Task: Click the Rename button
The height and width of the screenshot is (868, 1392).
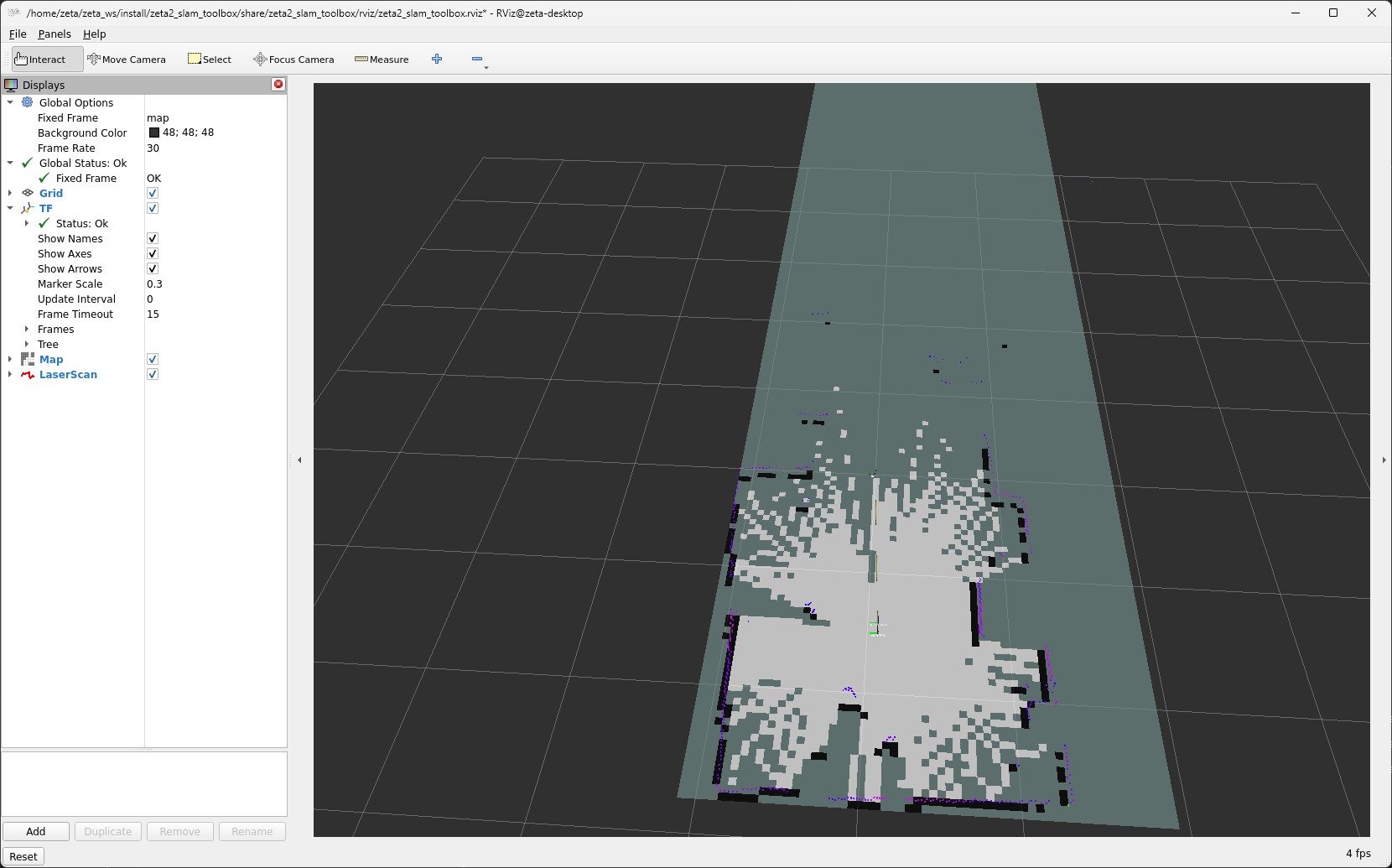Action: coord(252,831)
